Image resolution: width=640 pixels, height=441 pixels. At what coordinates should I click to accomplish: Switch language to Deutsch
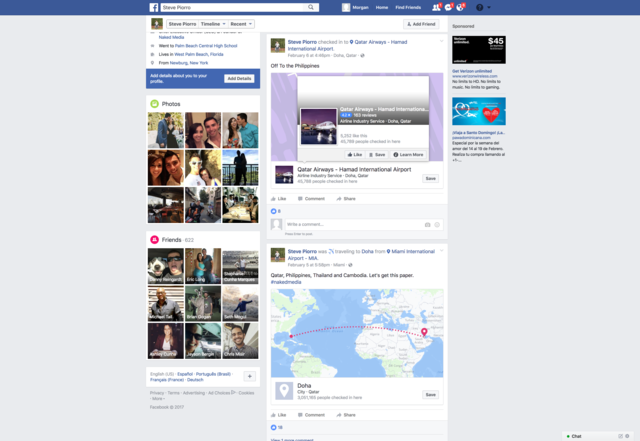pos(195,380)
